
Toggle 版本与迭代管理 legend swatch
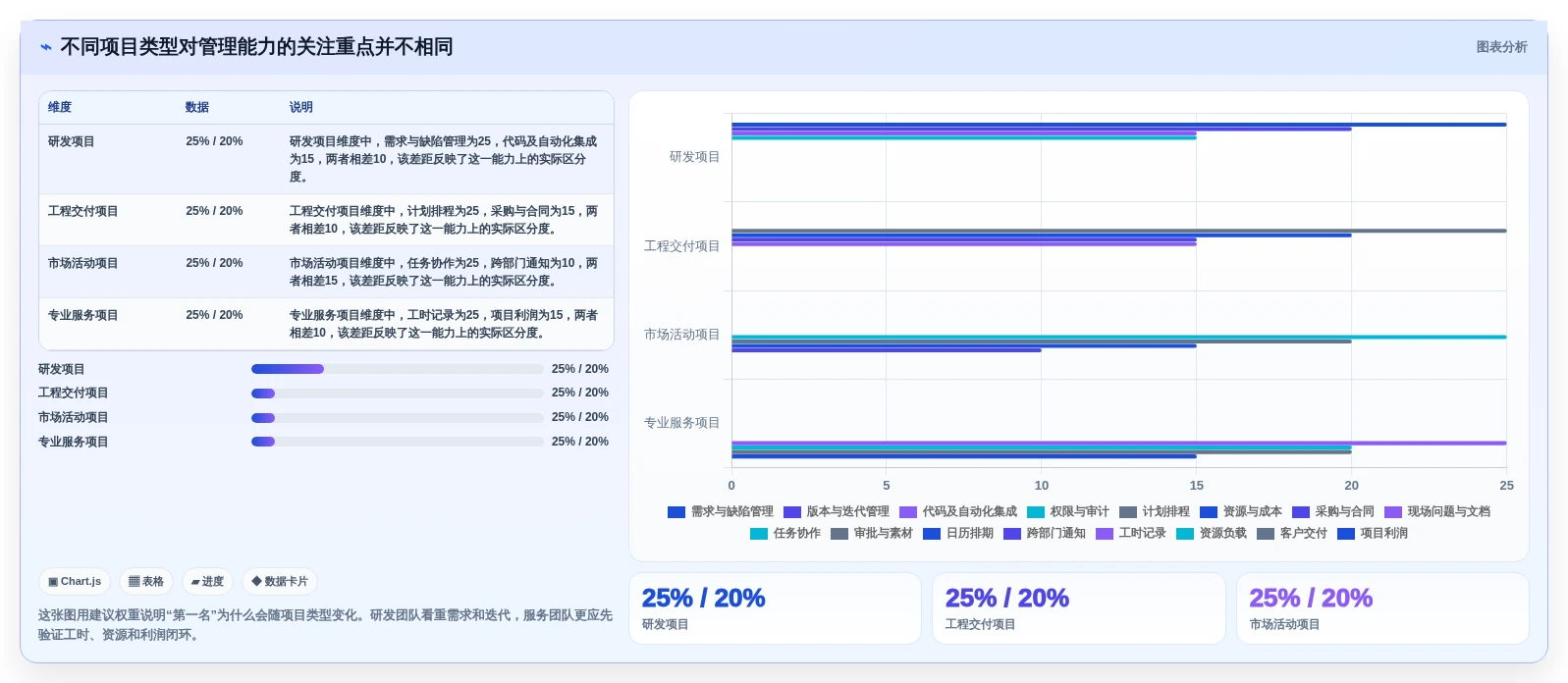click(792, 512)
